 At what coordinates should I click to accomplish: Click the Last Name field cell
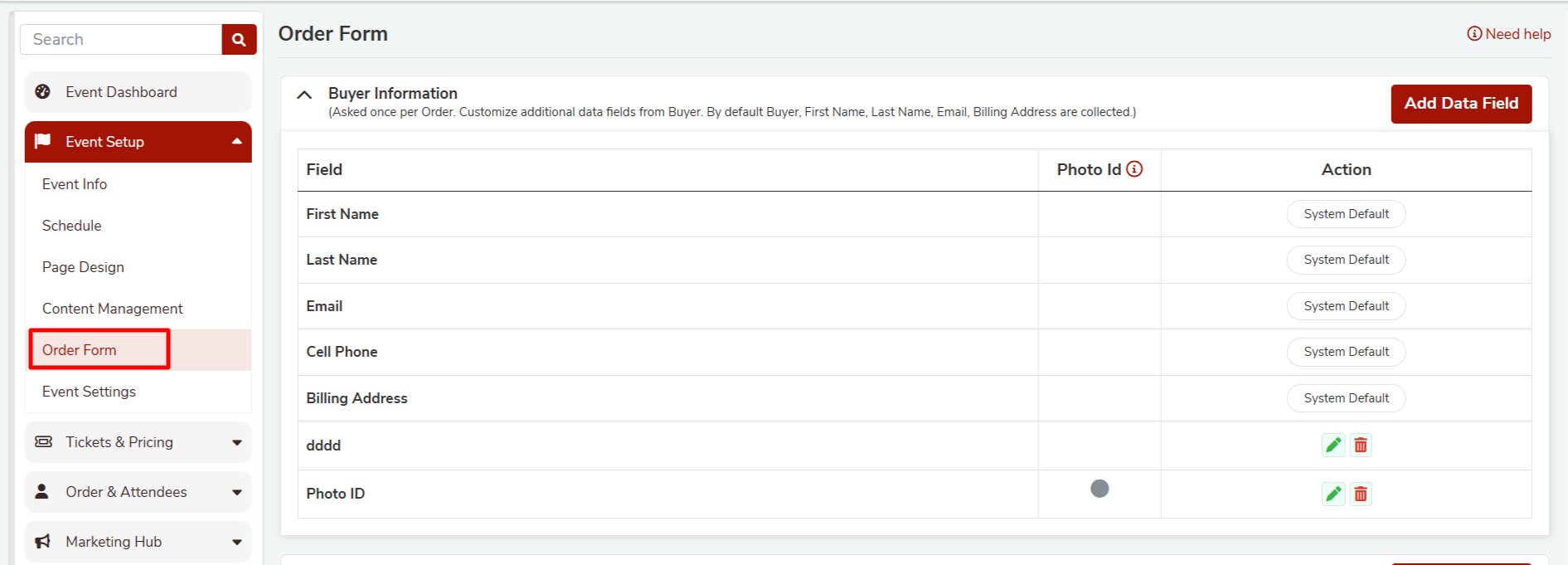click(x=667, y=260)
